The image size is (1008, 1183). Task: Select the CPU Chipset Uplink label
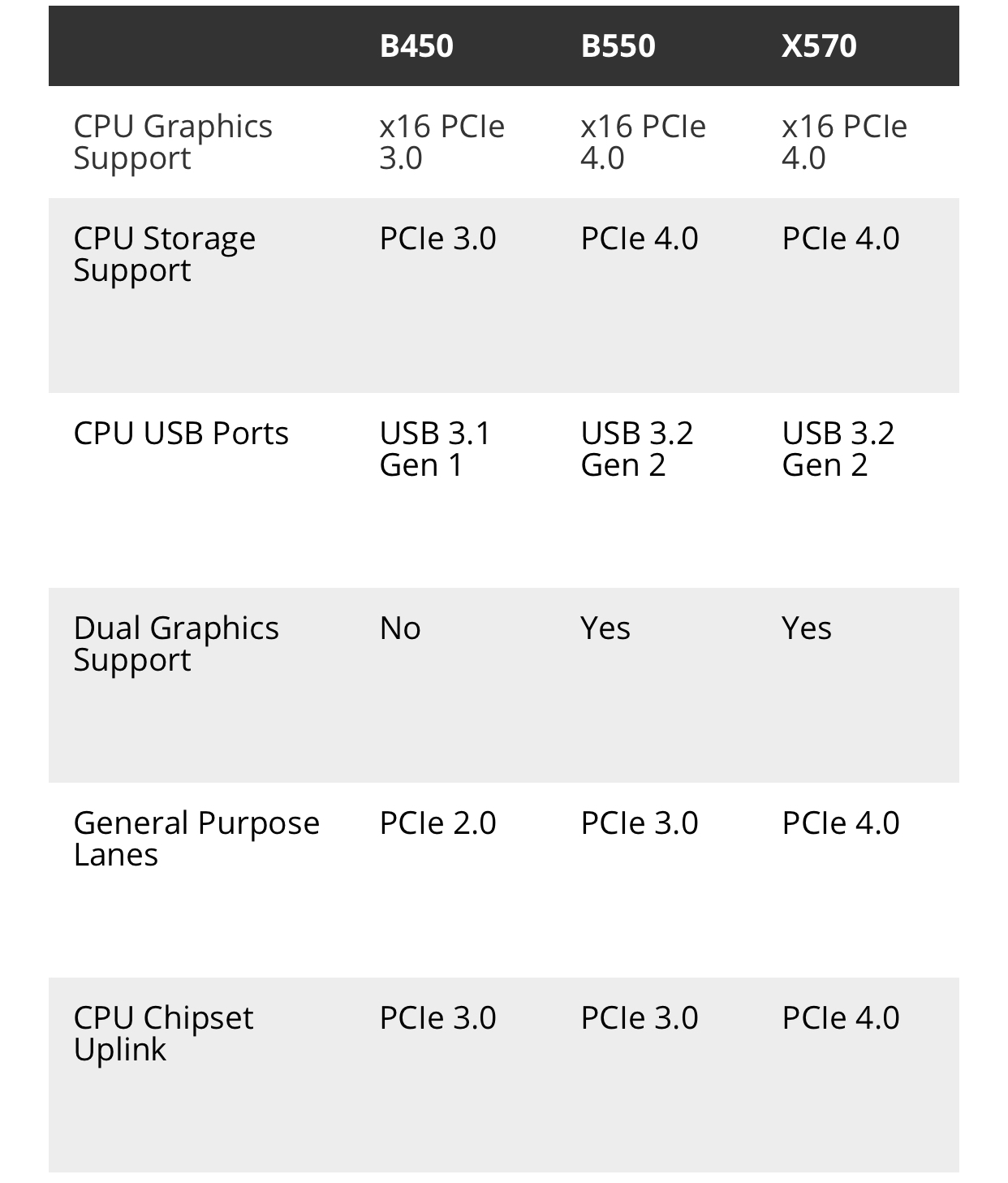163,1034
